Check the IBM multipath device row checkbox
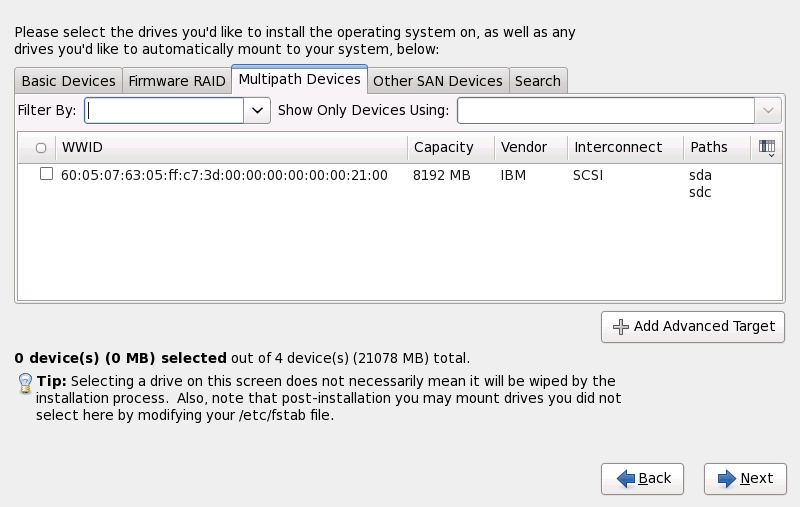Image resolution: width=800 pixels, height=507 pixels. 46,174
